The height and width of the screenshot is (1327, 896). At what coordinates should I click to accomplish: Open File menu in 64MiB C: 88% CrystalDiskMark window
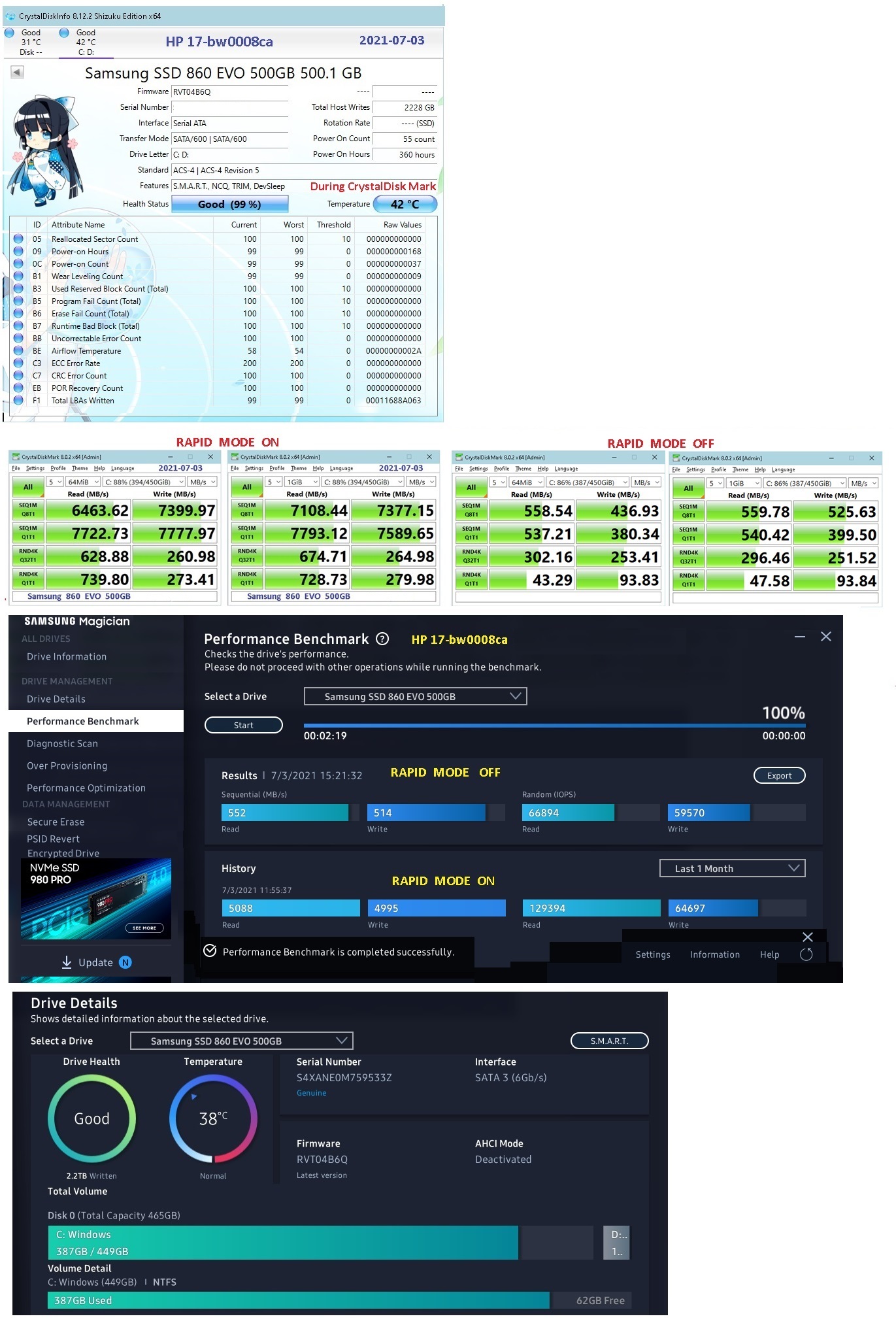pyautogui.click(x=16, y=468)
